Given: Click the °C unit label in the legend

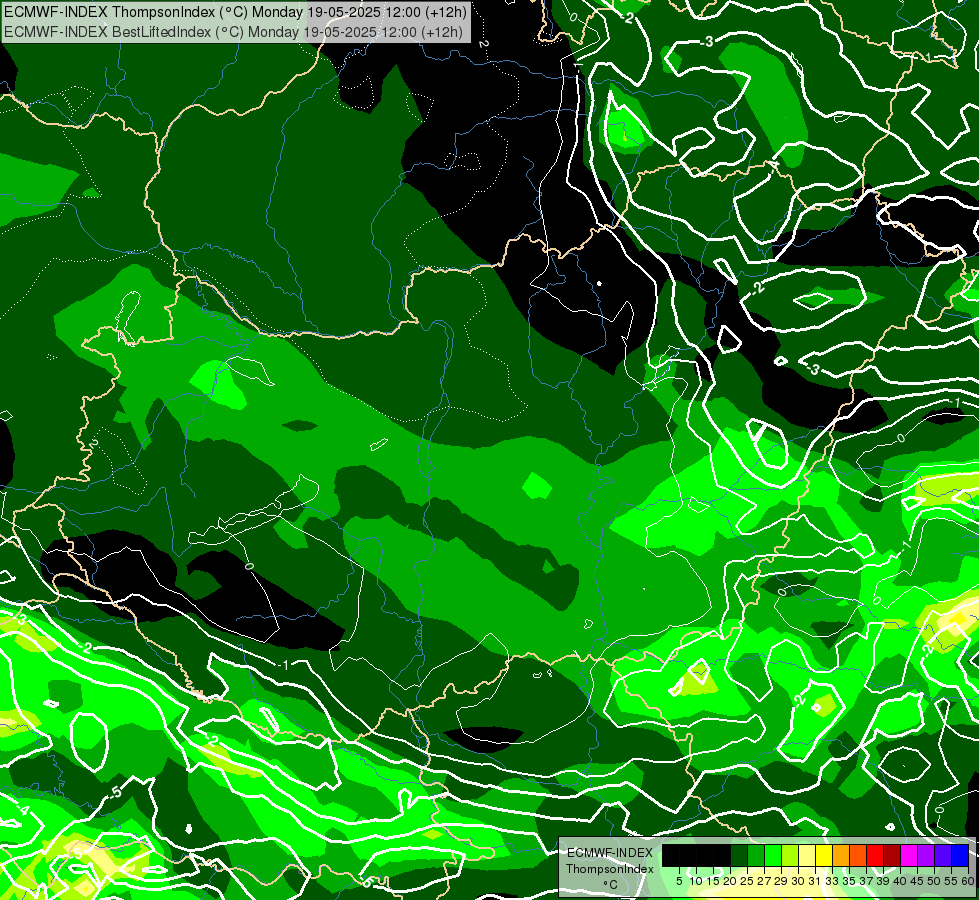Looking at the screenshot, I should (610, 885).
